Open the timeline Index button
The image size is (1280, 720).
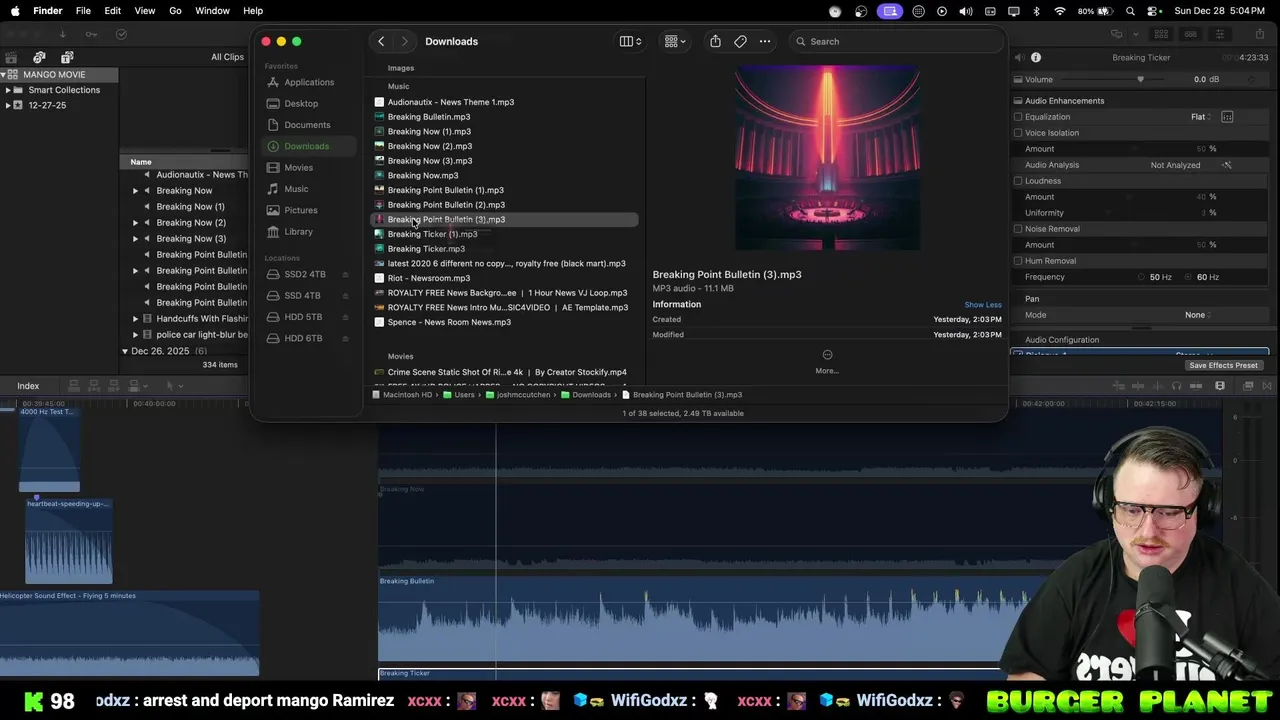28,386
